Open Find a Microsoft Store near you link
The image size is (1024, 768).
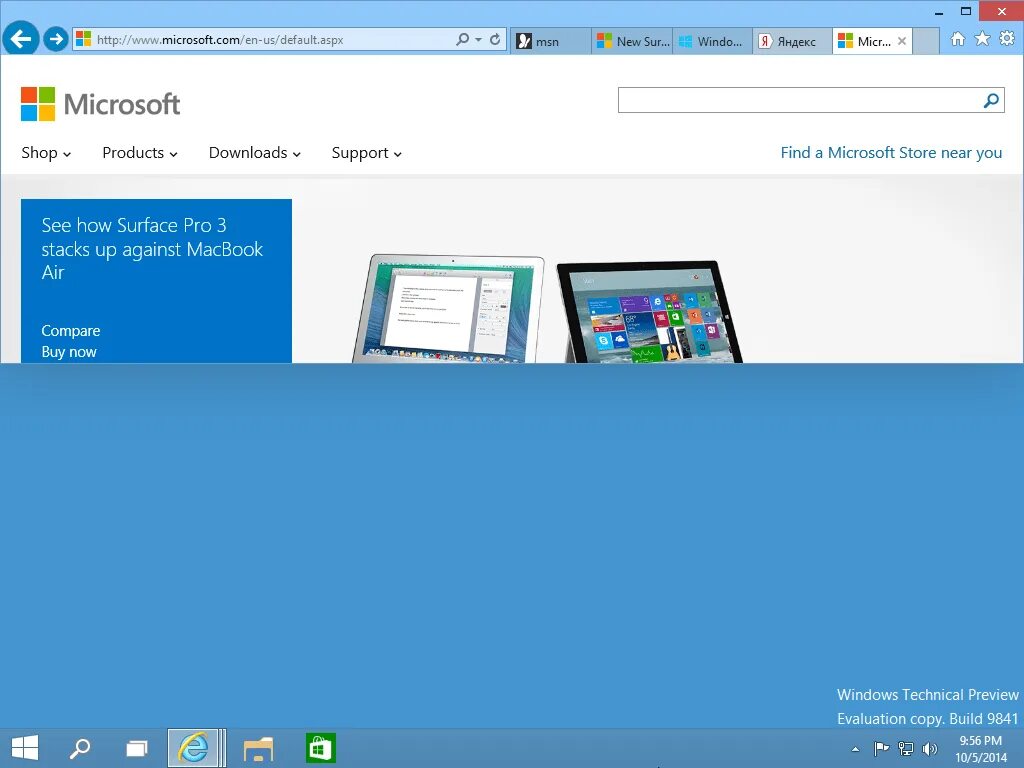(x=891, y=153)
